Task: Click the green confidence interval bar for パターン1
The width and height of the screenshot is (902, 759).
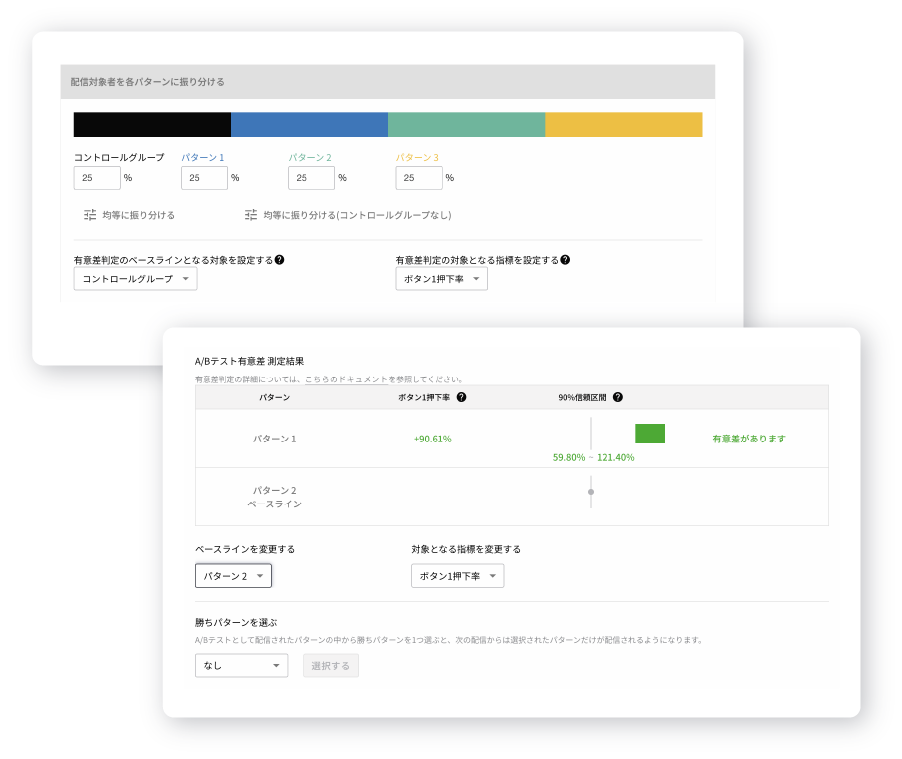Action: pyautogui.click(x=651, y=434)
